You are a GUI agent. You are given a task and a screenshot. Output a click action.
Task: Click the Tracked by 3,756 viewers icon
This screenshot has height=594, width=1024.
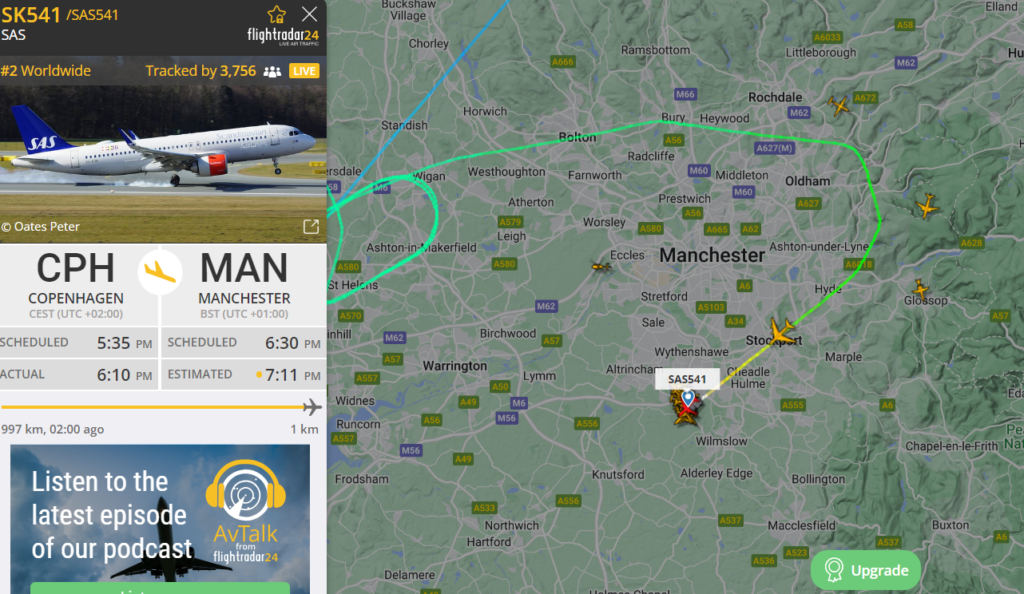click(272, 71)
